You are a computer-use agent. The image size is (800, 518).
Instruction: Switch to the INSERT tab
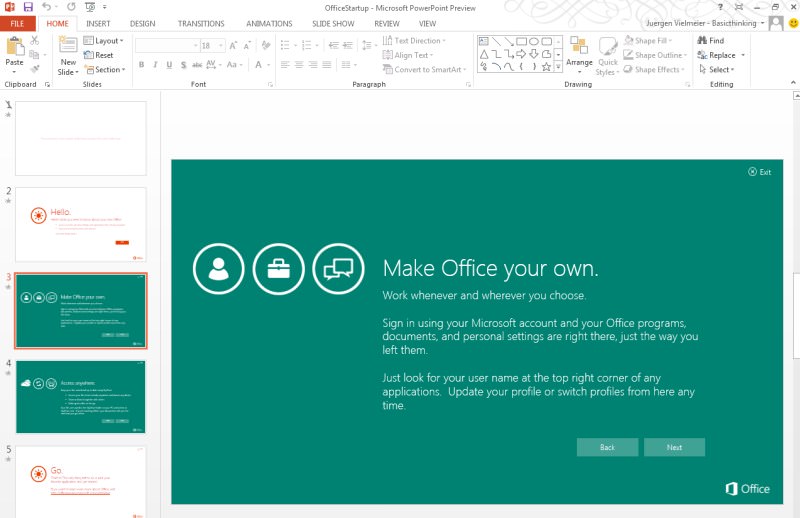98,23
